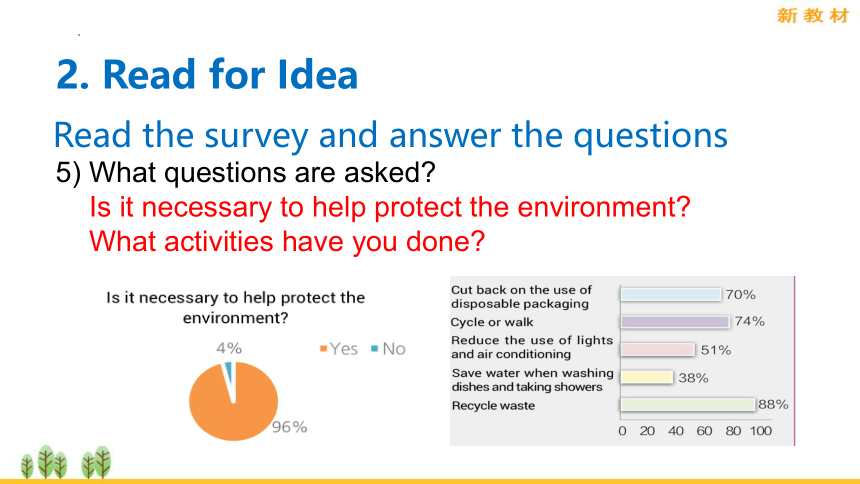Click the 100 value on chart axis

coord(761,431)
